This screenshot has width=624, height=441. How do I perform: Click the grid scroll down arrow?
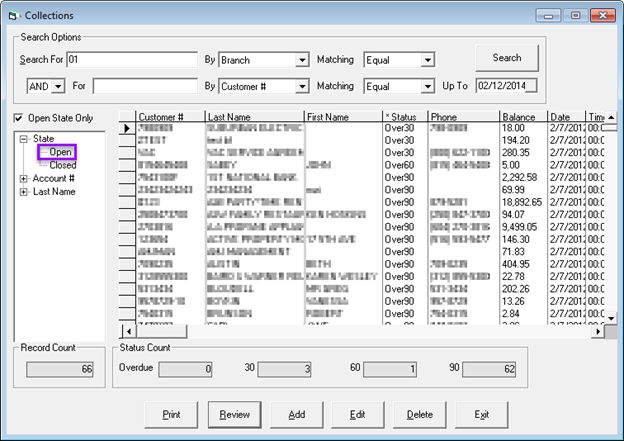(x=611, y=318)
